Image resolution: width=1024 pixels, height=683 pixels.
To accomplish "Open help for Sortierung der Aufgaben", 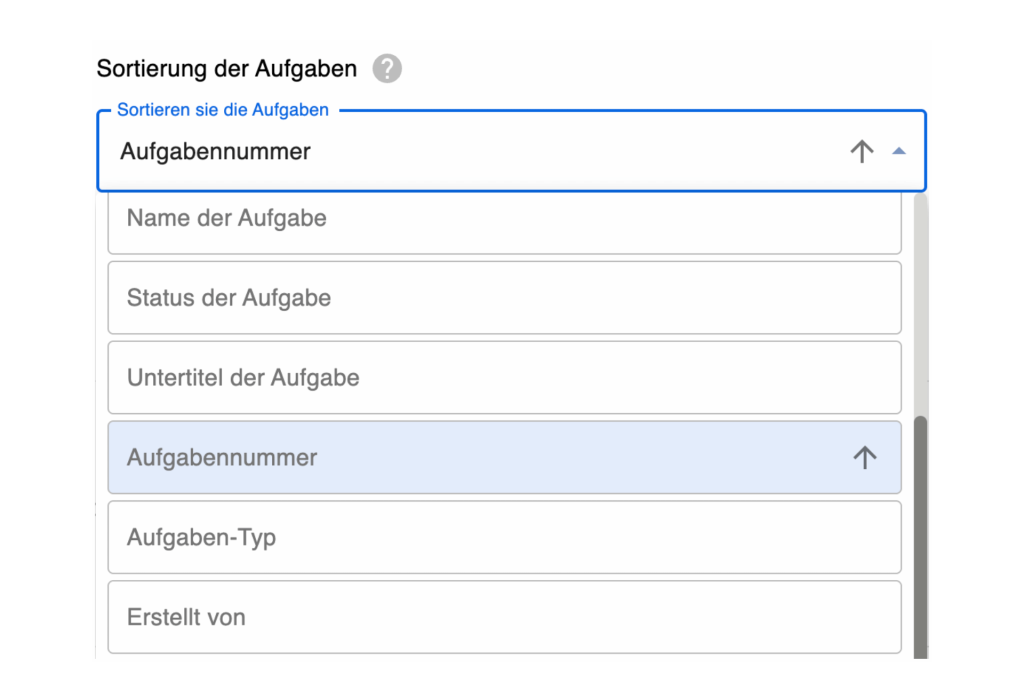I will coord(387,68).
